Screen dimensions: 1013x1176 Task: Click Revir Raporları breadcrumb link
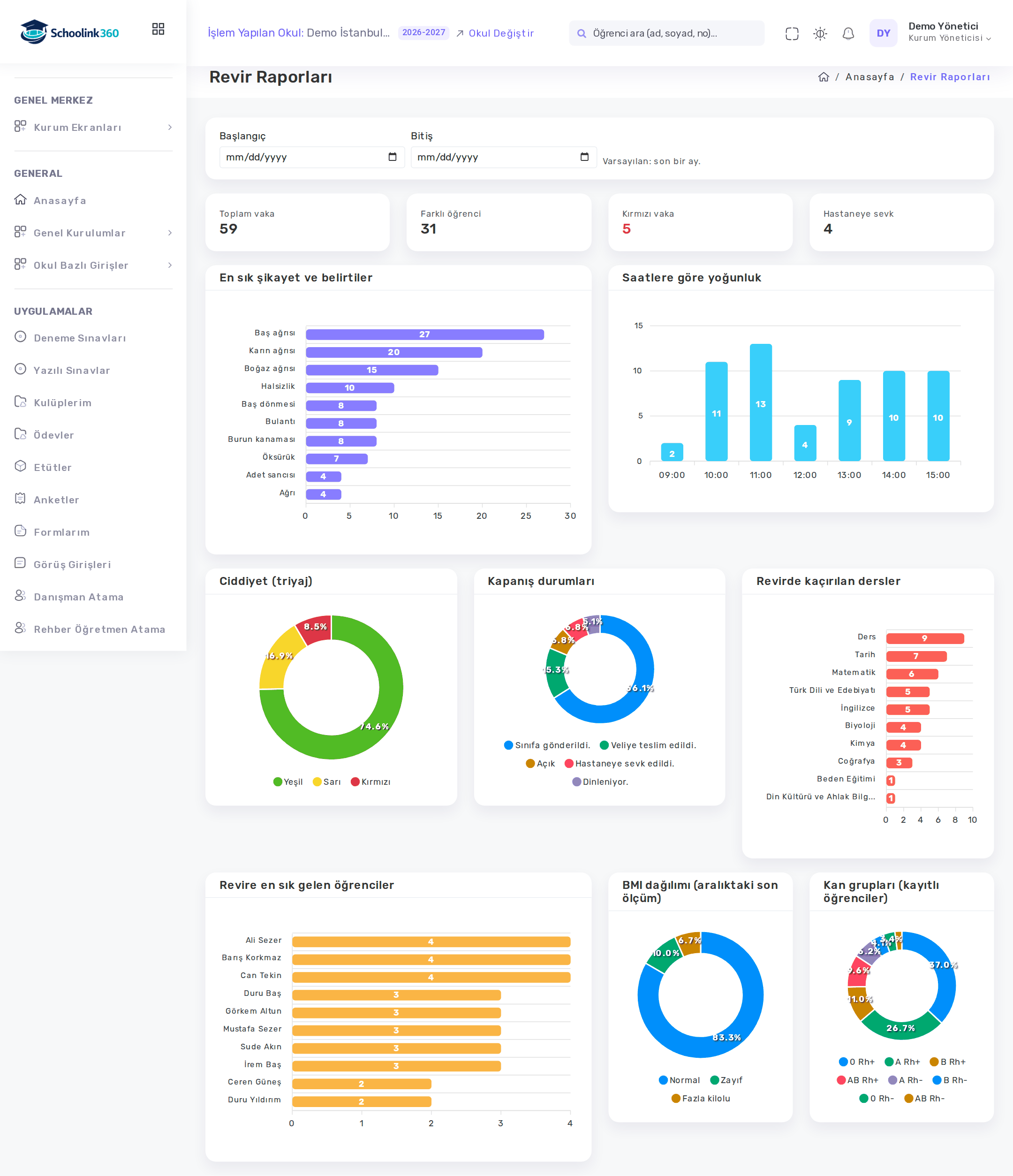(x=949, y=76)
